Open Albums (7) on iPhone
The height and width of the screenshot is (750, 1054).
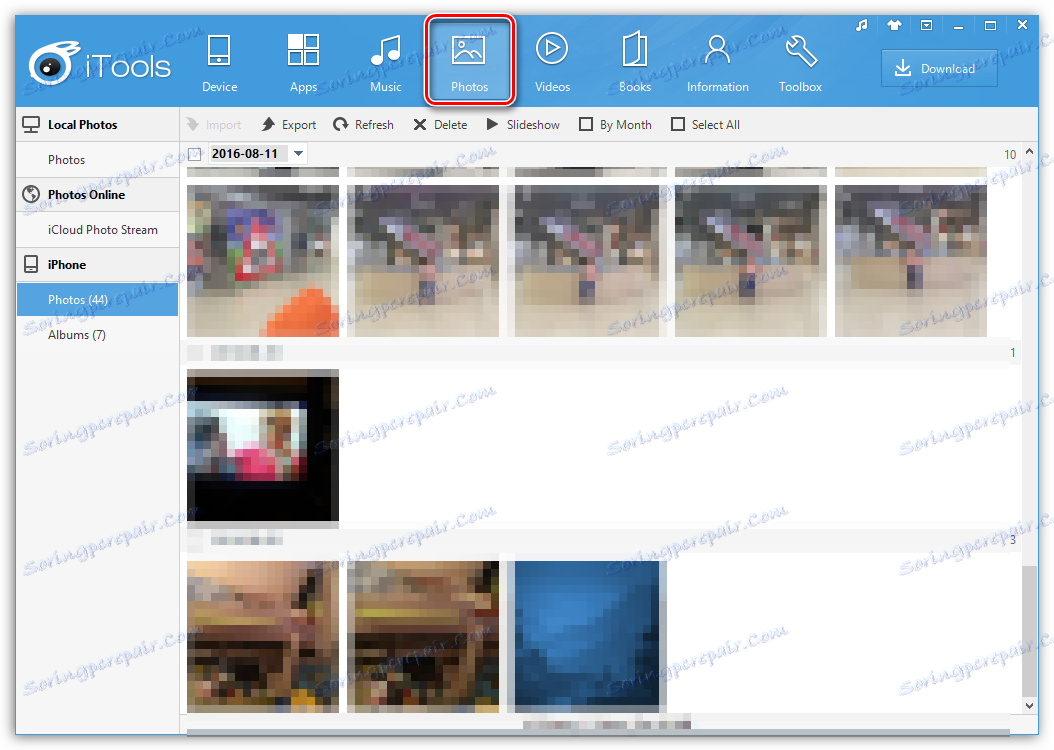pyautogui.click(x=97, y=335)
